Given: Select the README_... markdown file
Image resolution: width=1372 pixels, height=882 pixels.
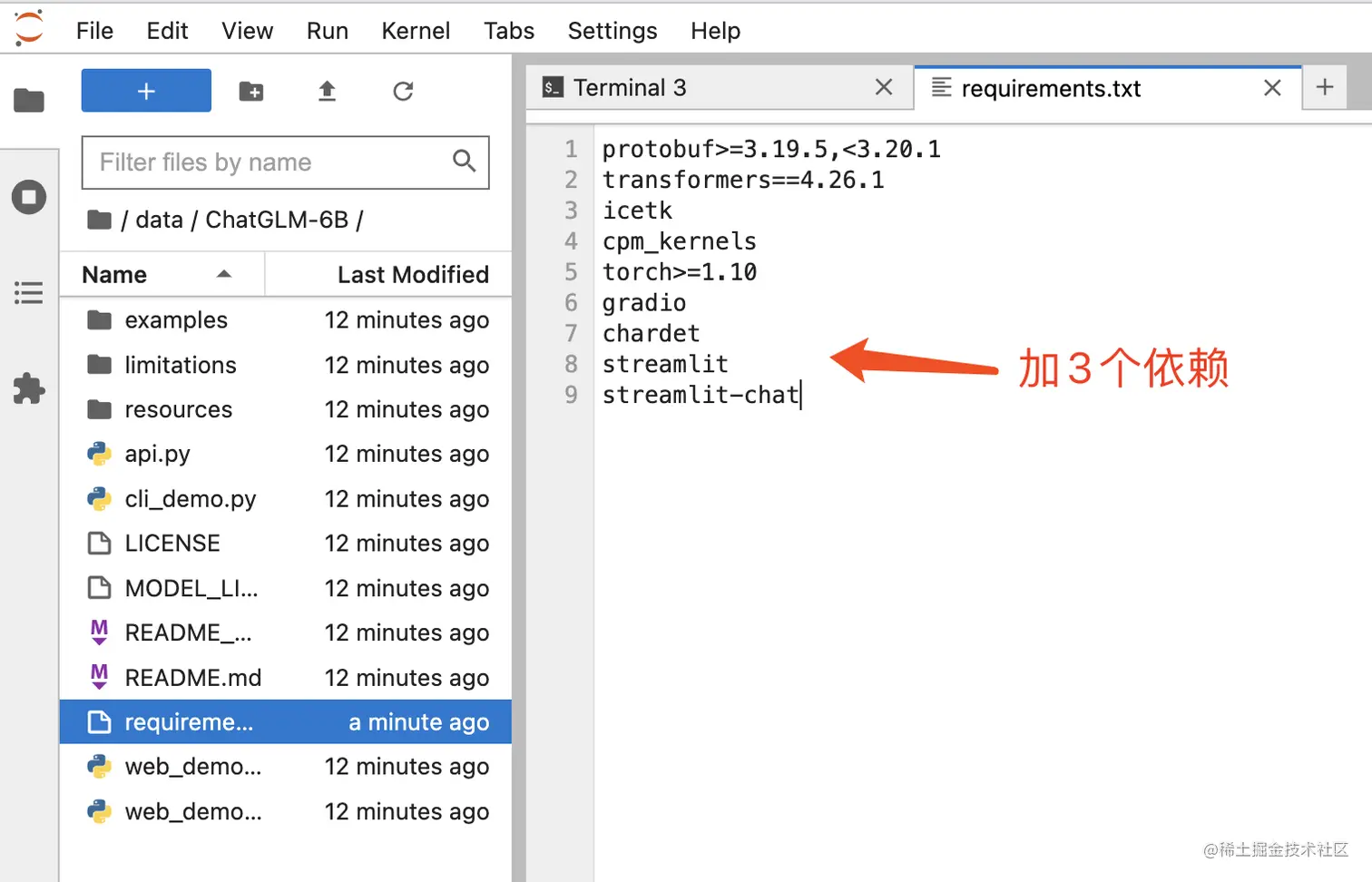Looking at the screenshot, I should [286, 632].
